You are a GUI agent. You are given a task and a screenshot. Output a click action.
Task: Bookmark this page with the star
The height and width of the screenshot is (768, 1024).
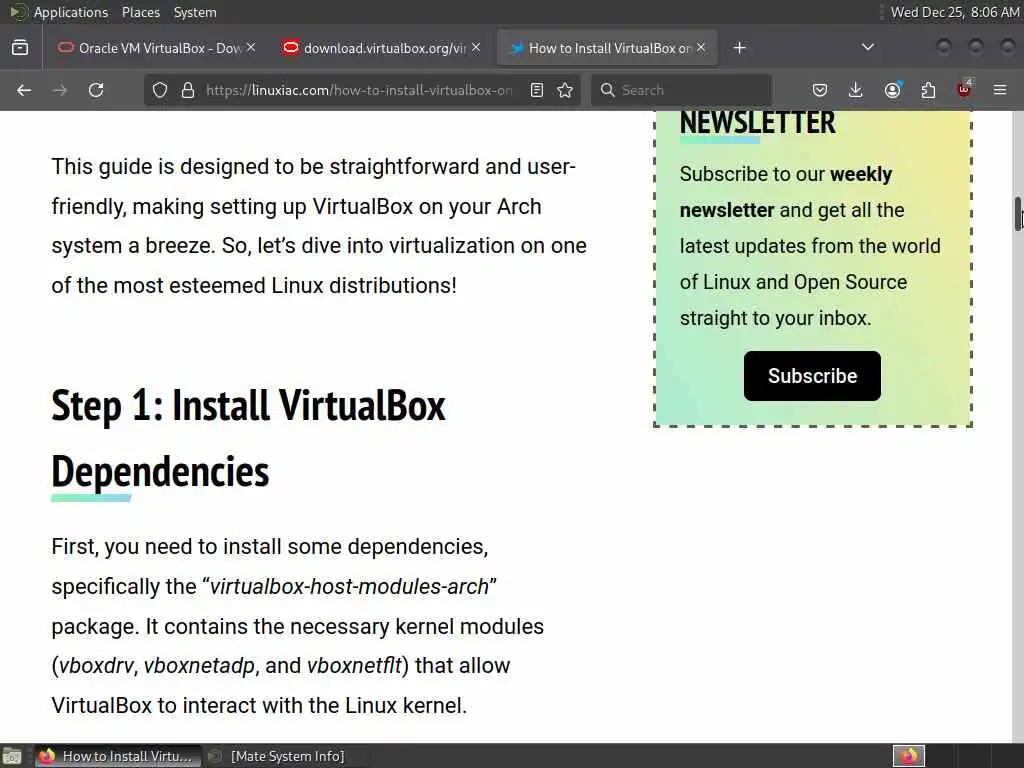coord(566,90)
